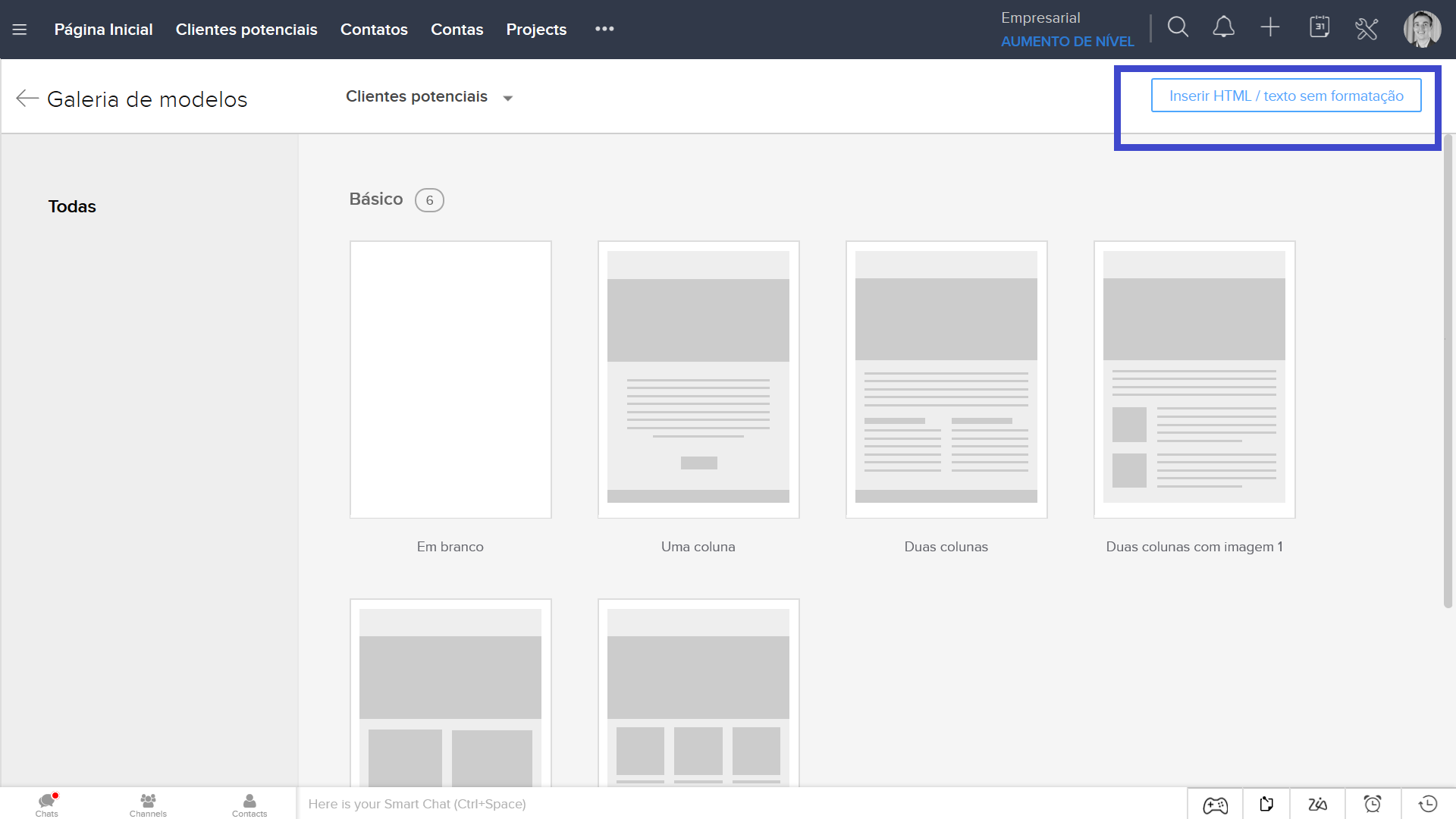1456x819 pixels.
Task: Open the alarm clock reminders icon
Action: [1373, 804]
